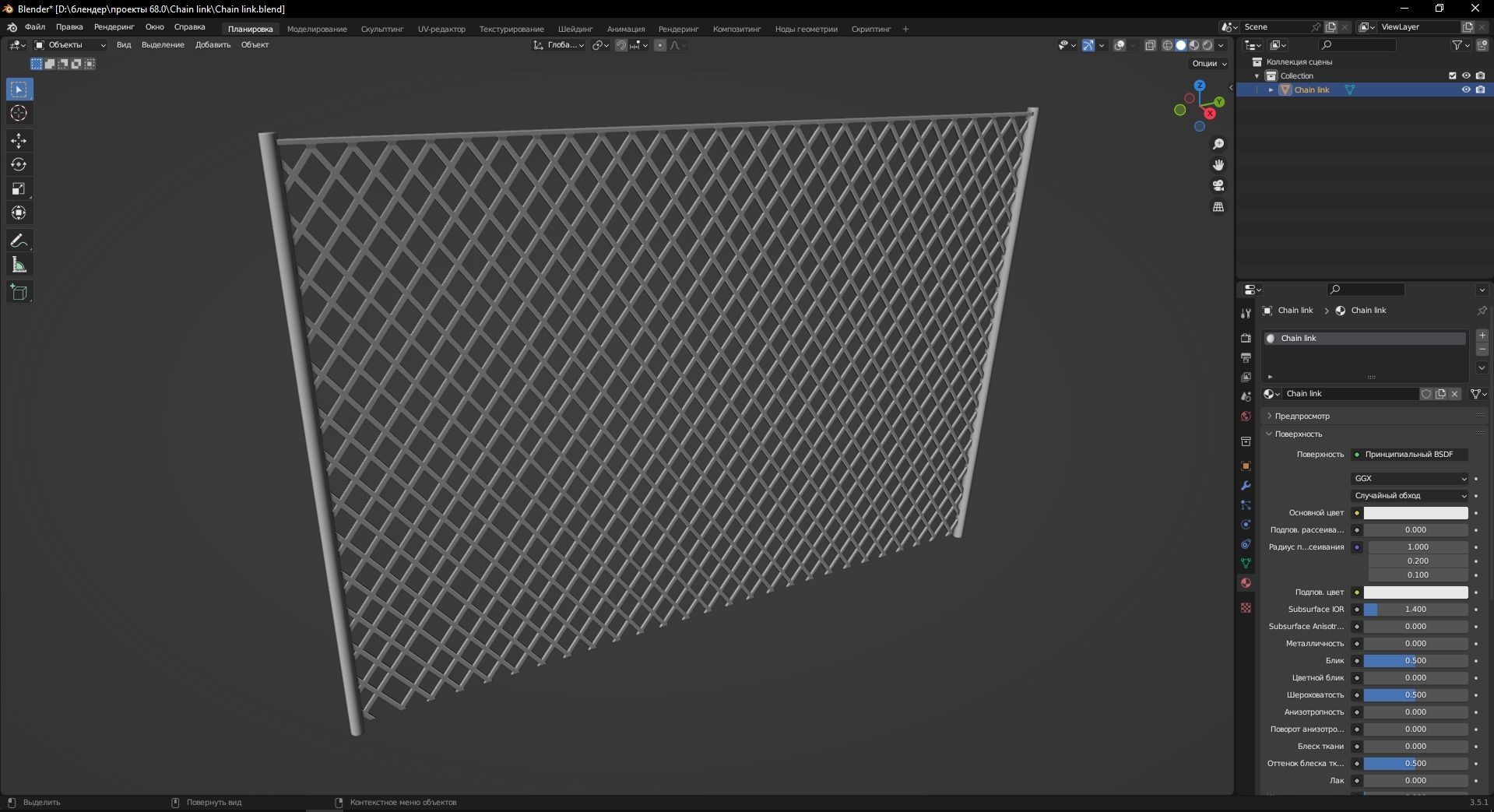Click 'Основной цвет' base color swatch
The width and height of the screenshot is (1494, 812).
[1415, 513]
